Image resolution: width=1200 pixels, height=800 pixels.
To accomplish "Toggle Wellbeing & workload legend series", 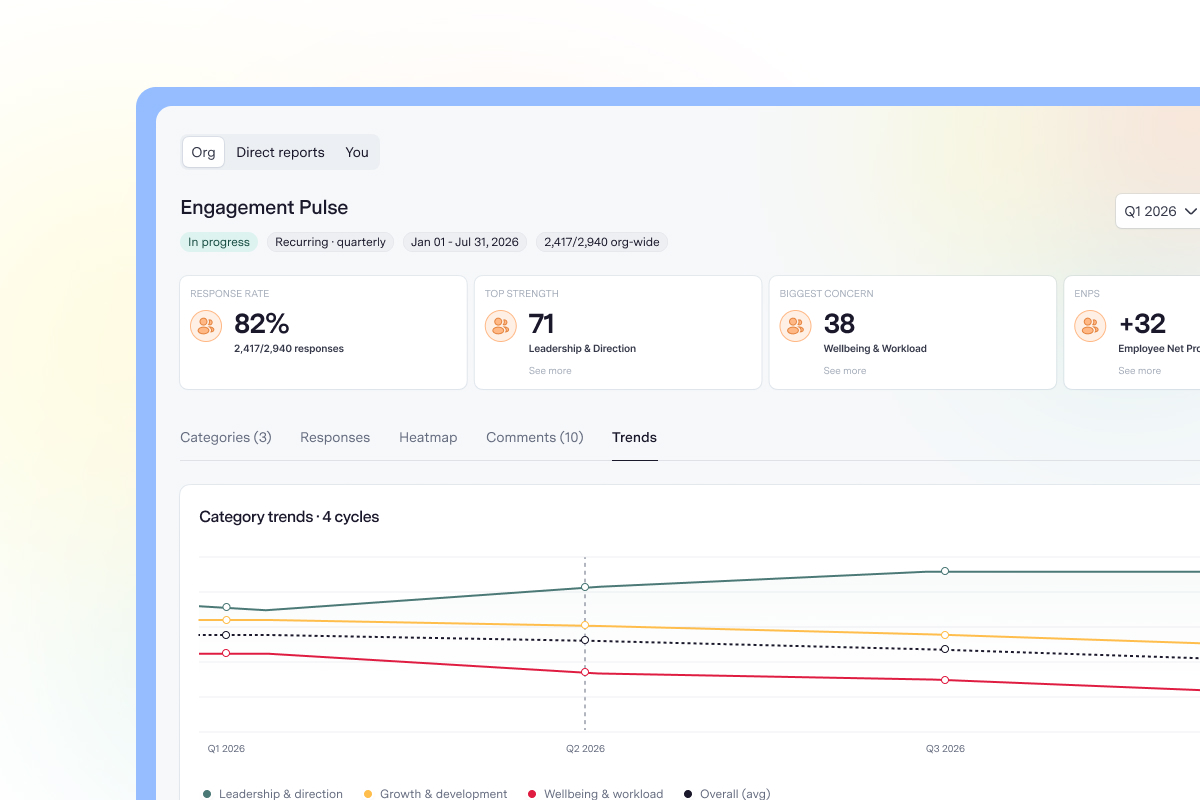I will [x=596, y=794].
